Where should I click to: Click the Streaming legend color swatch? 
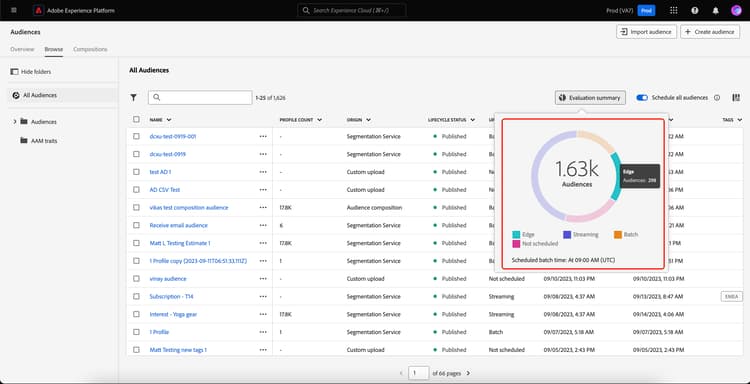coord(567,234)
